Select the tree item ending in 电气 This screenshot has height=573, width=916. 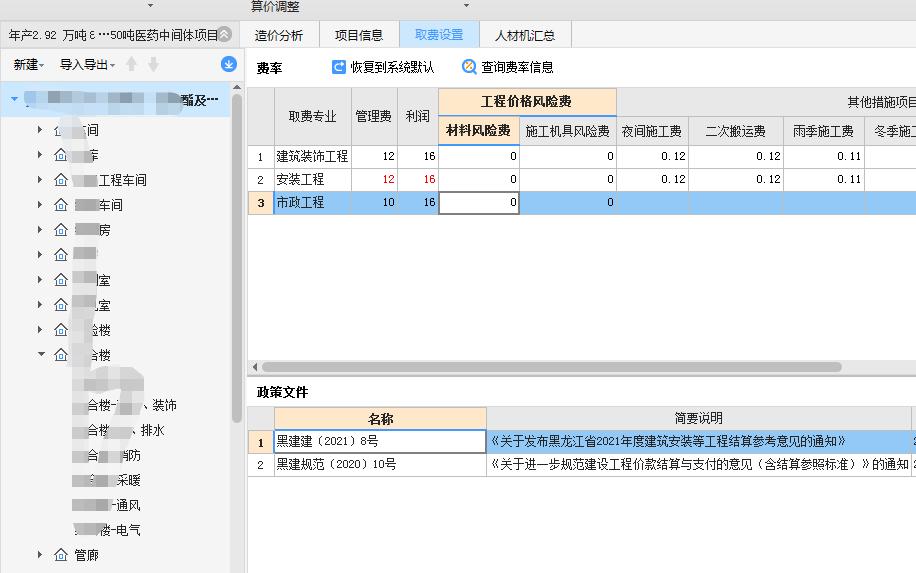click(107, 530)
